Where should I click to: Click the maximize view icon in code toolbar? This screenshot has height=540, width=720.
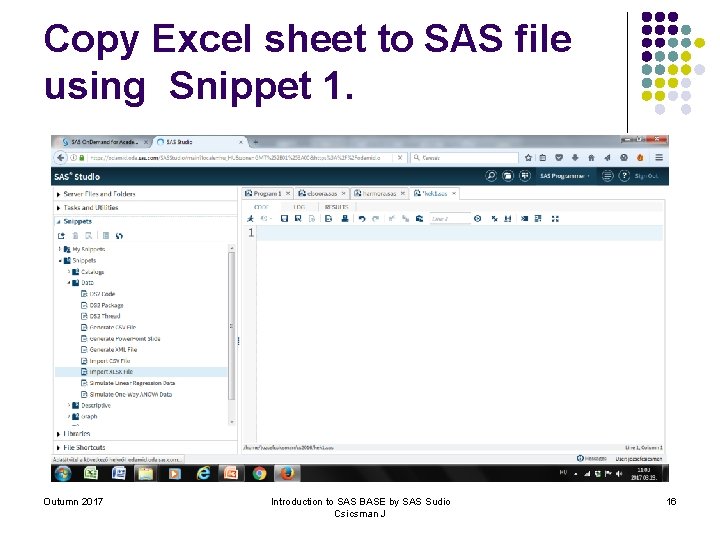(555, 219)
